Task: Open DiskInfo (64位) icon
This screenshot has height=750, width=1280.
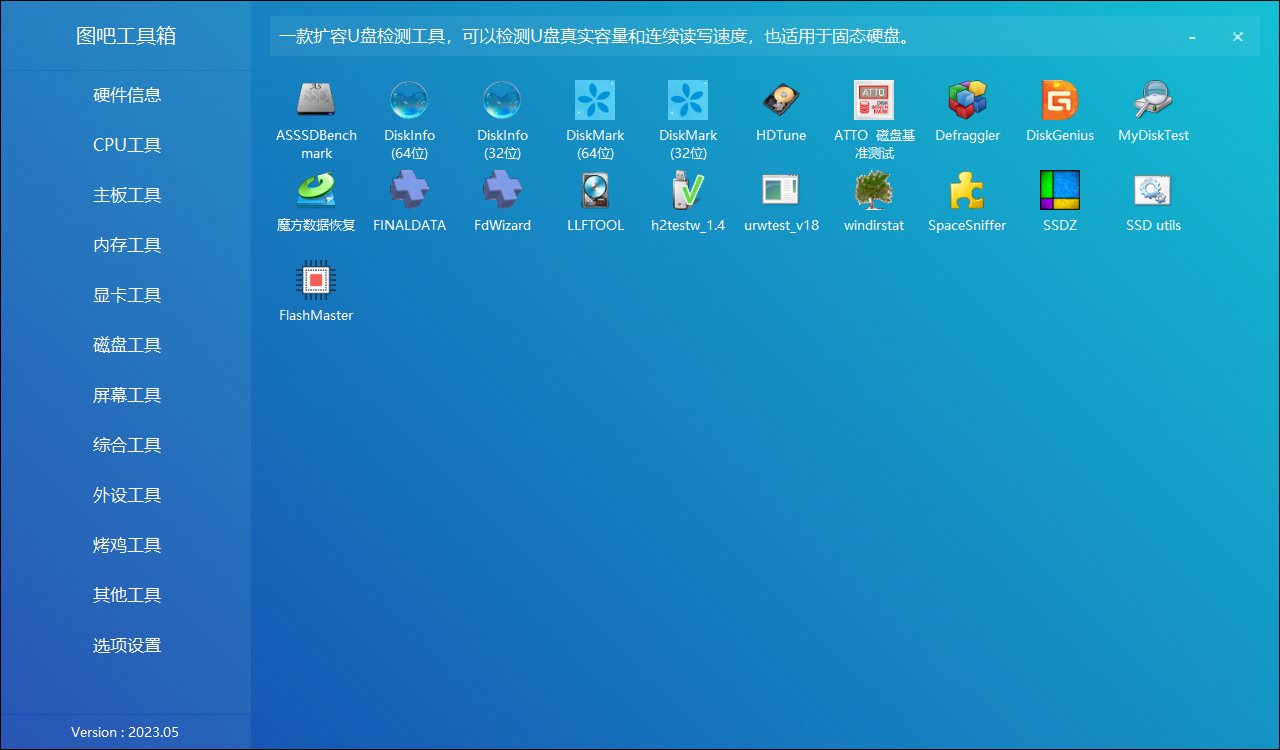Action: 409,100
